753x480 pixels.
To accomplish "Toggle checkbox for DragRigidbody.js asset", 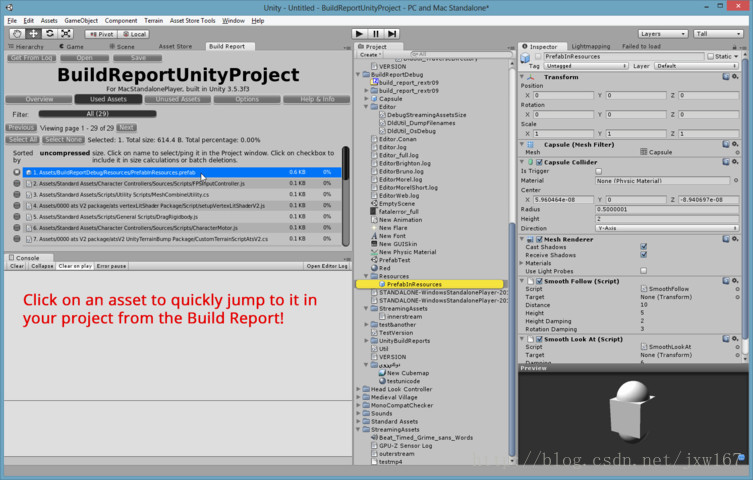I will [x=17, y=216].
